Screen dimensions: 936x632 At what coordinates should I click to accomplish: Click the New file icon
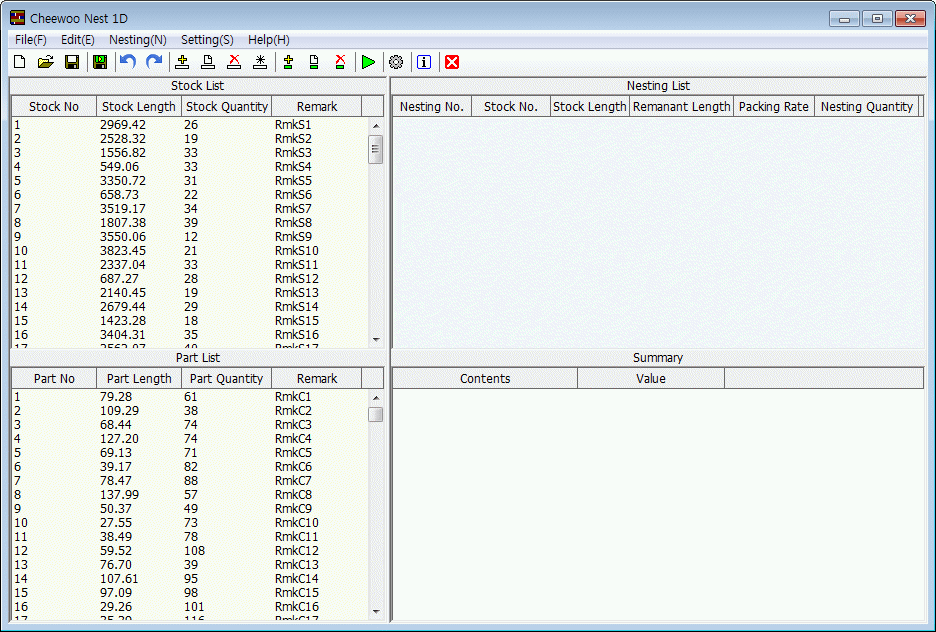pos(19,62)
